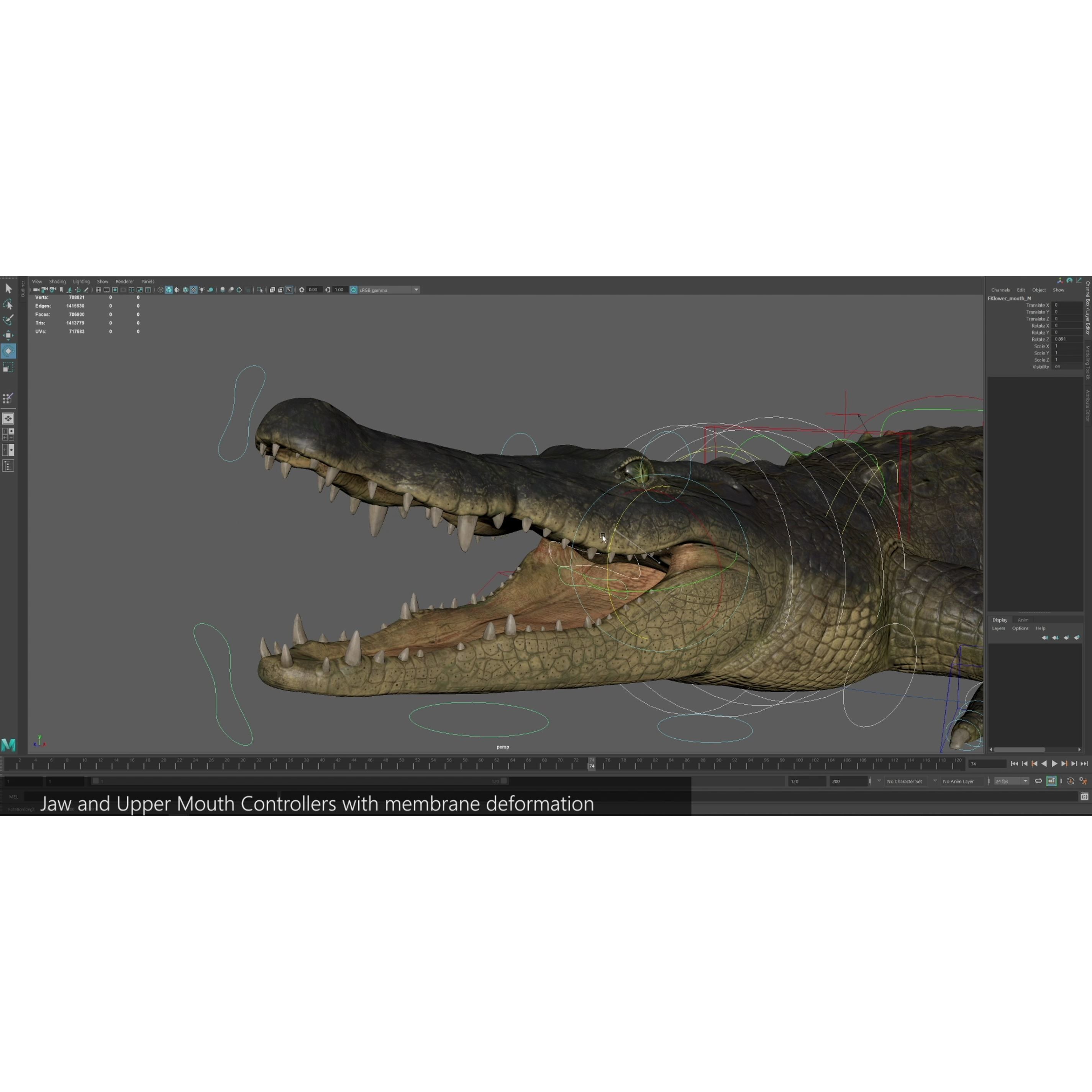
Task: Click the highlighted Rotate tool
Action: pyautogui.click(x=8, y=351)
